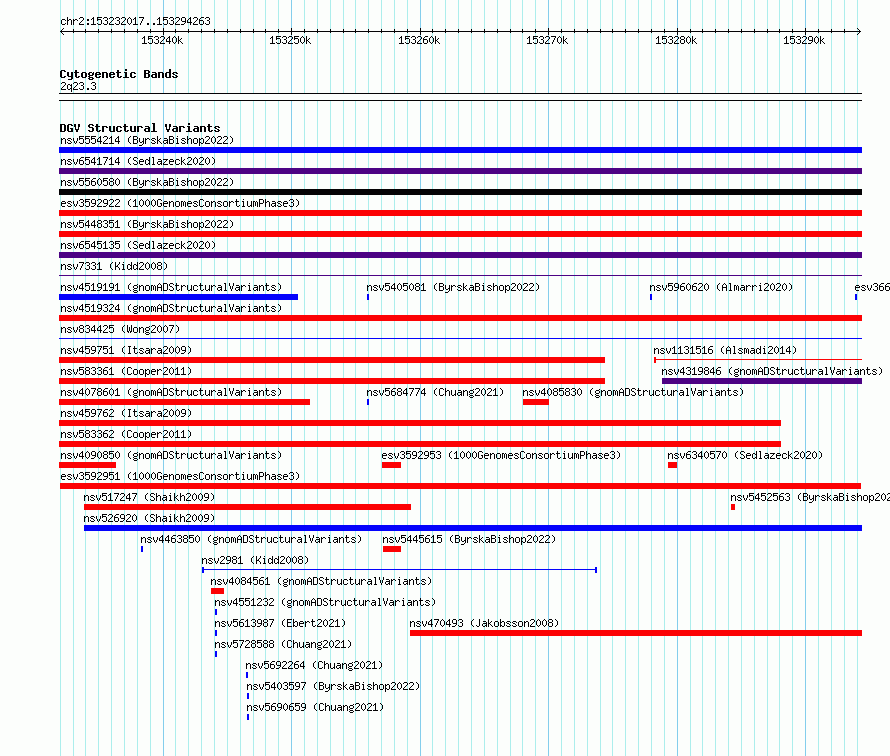The image size is (890, 756).
Task: Select the red nsv470493 variant bar
Action: 636,633
